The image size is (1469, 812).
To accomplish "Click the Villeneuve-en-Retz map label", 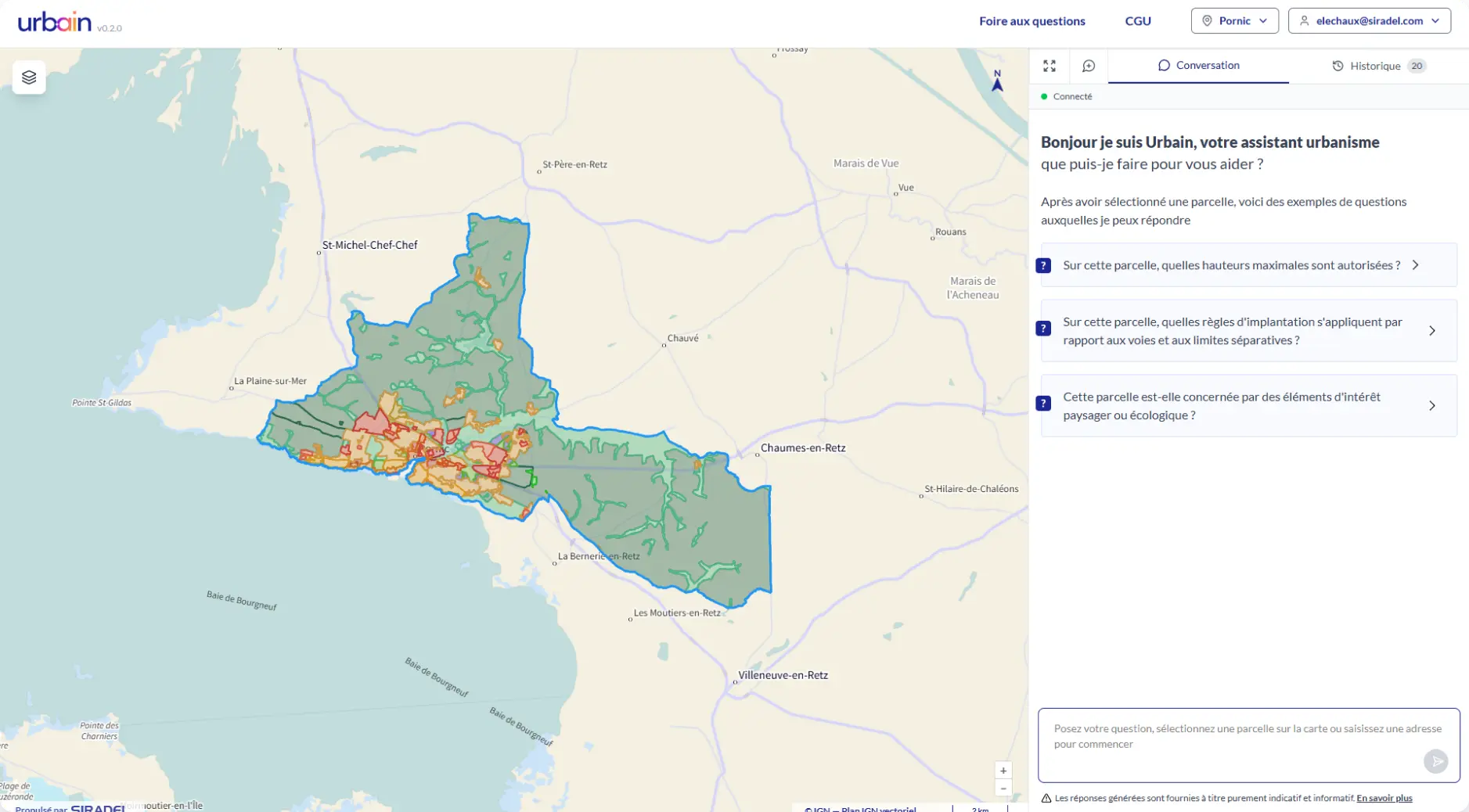I will 783,675.
